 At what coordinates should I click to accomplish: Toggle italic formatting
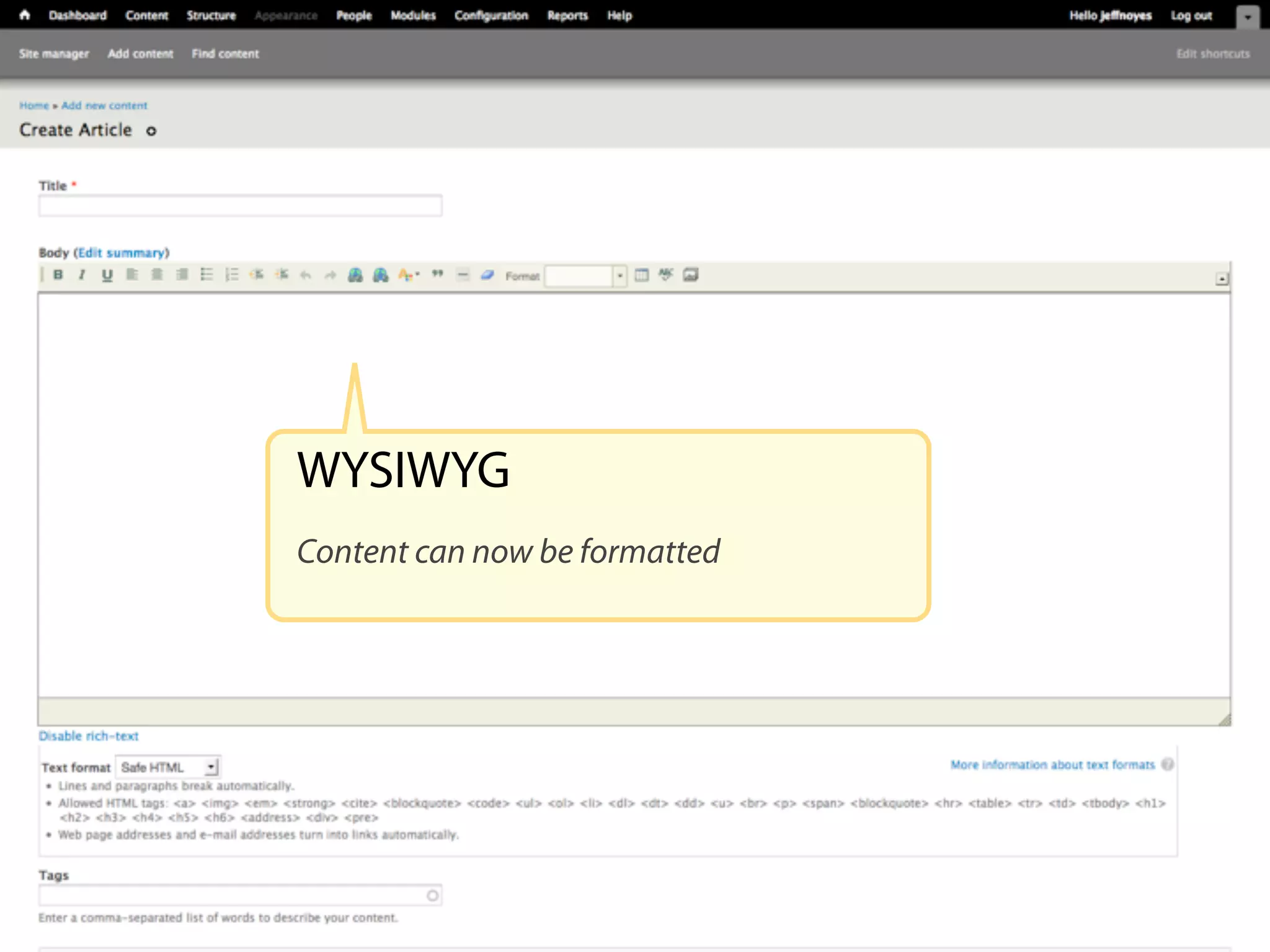click(82, 275)
